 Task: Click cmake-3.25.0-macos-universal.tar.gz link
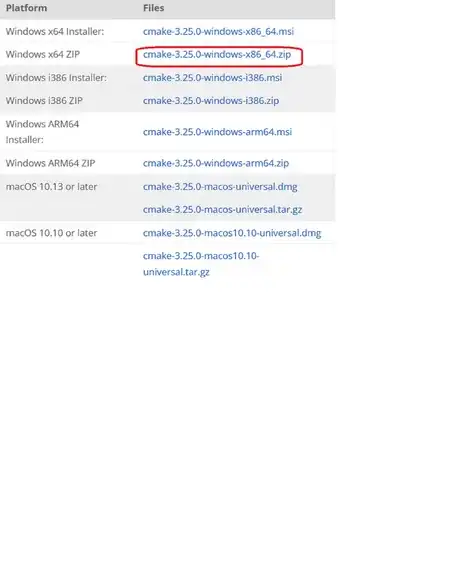(222, 210)
